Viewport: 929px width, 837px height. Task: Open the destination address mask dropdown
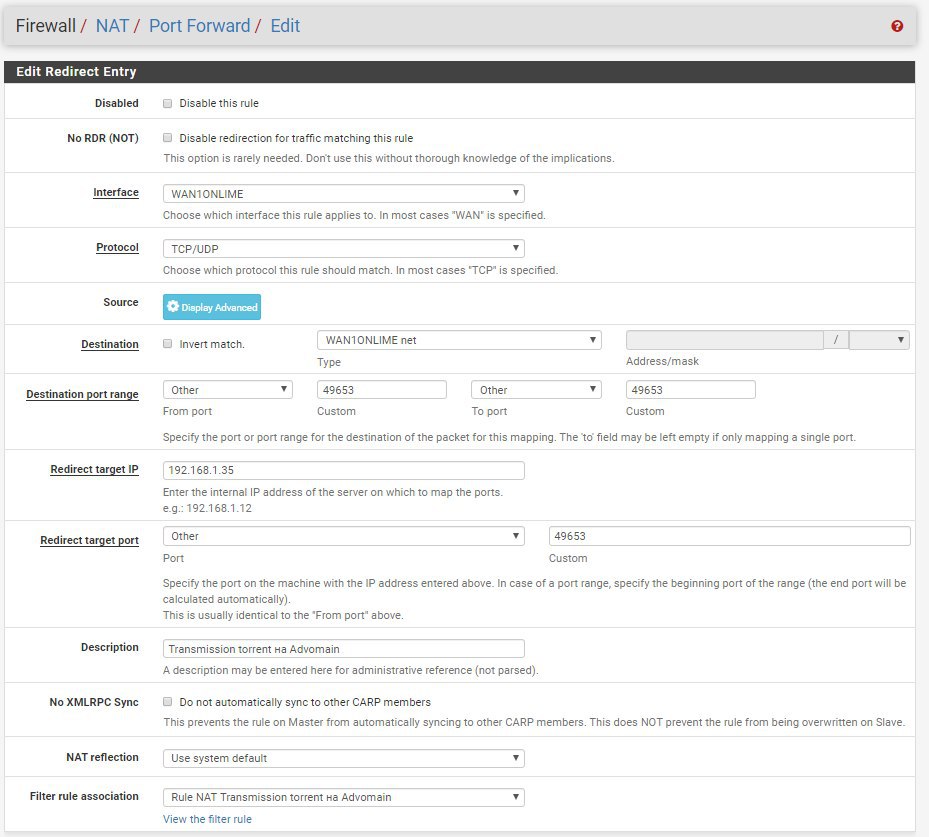(879, 340)
